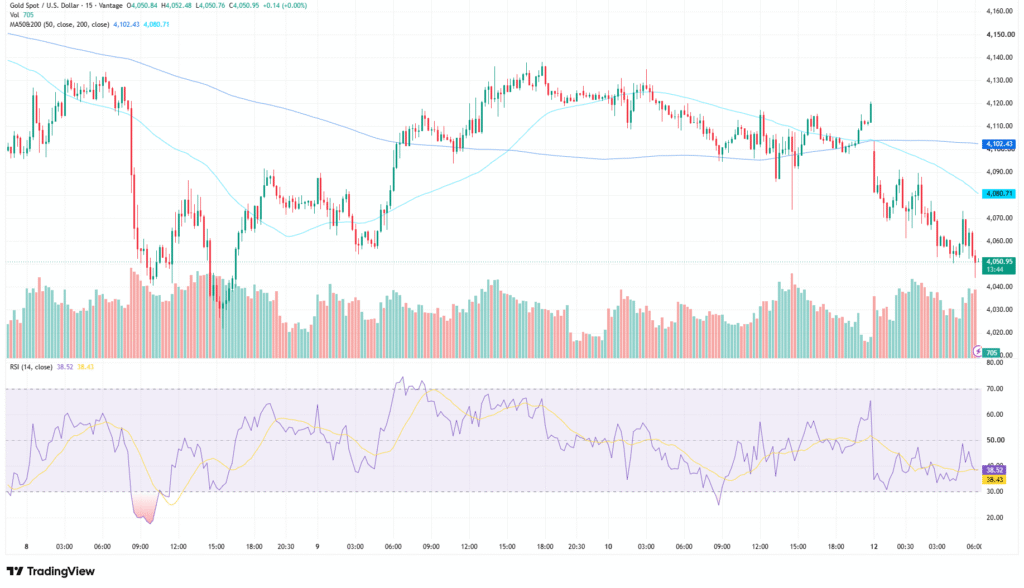The width and height of the screenshot is (1024, 588).
Task: Click the blue 4,102.43 price axis tag
Action: (999, 144)
